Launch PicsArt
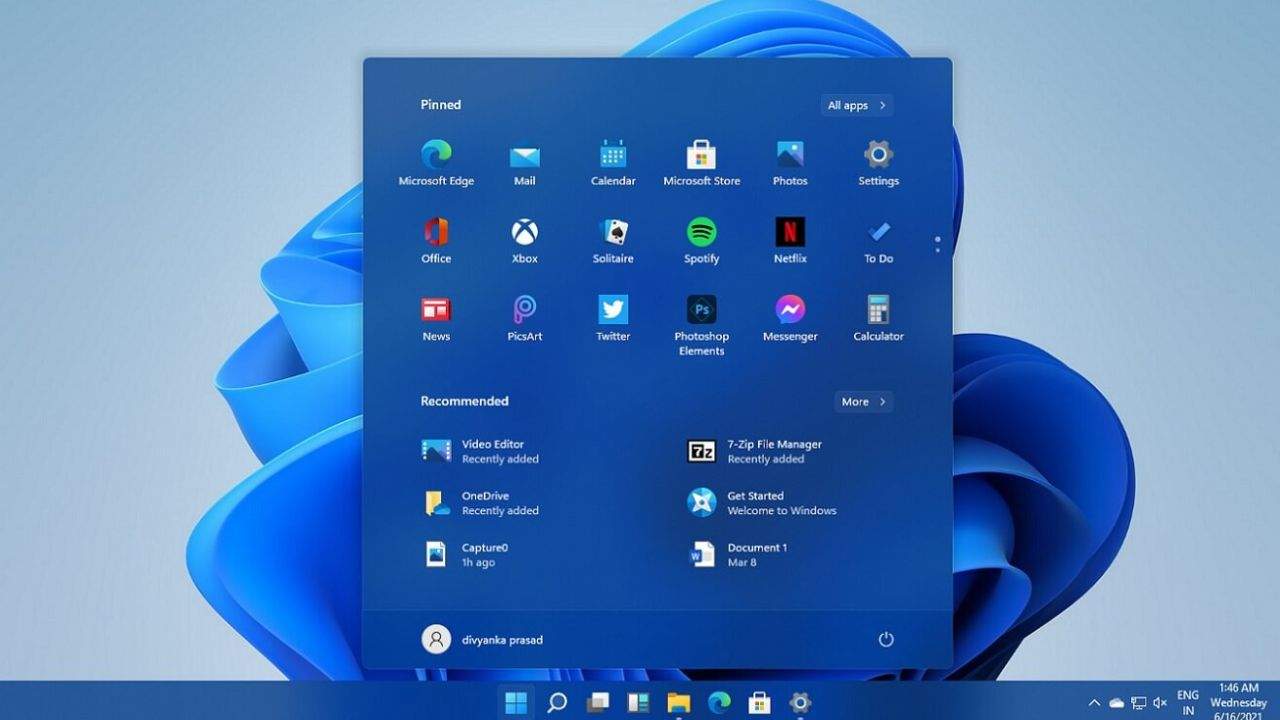The width and height of the screenshot is (1280, 720). pos(525,319)
